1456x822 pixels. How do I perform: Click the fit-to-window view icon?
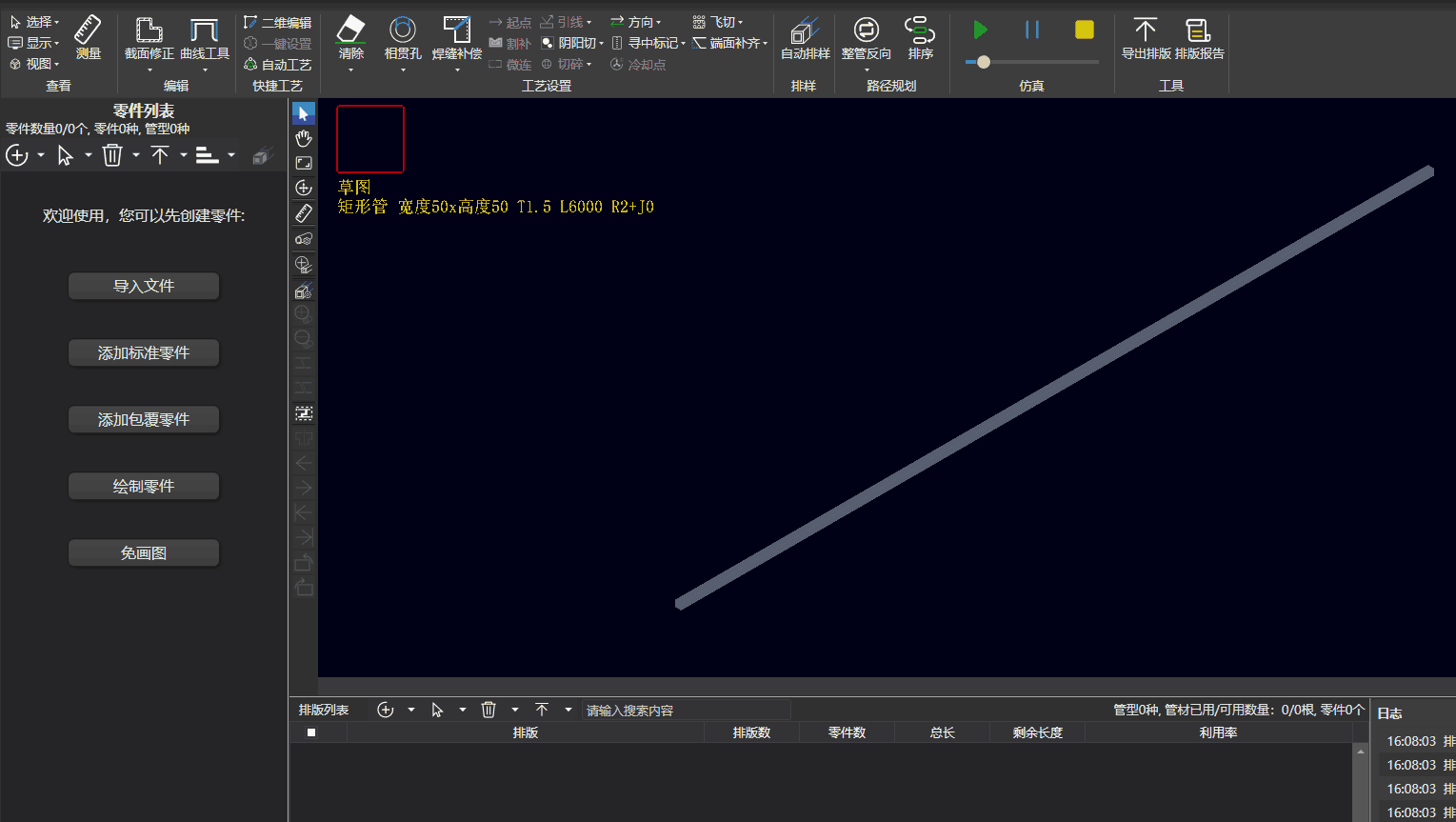tap(304, 163)
